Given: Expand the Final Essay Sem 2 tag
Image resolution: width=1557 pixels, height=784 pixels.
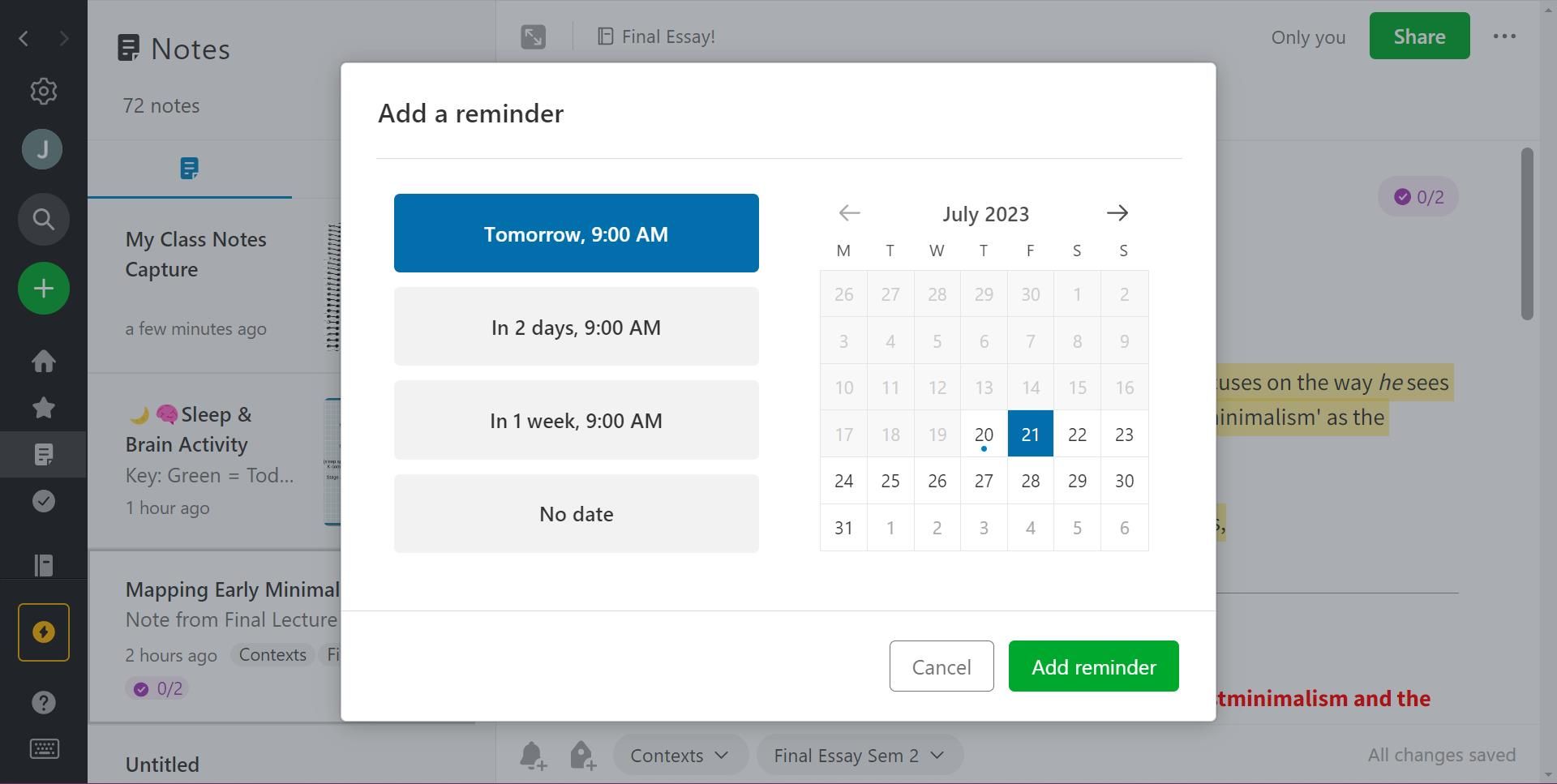Looking at the screenshot, I should click(859, 756).
